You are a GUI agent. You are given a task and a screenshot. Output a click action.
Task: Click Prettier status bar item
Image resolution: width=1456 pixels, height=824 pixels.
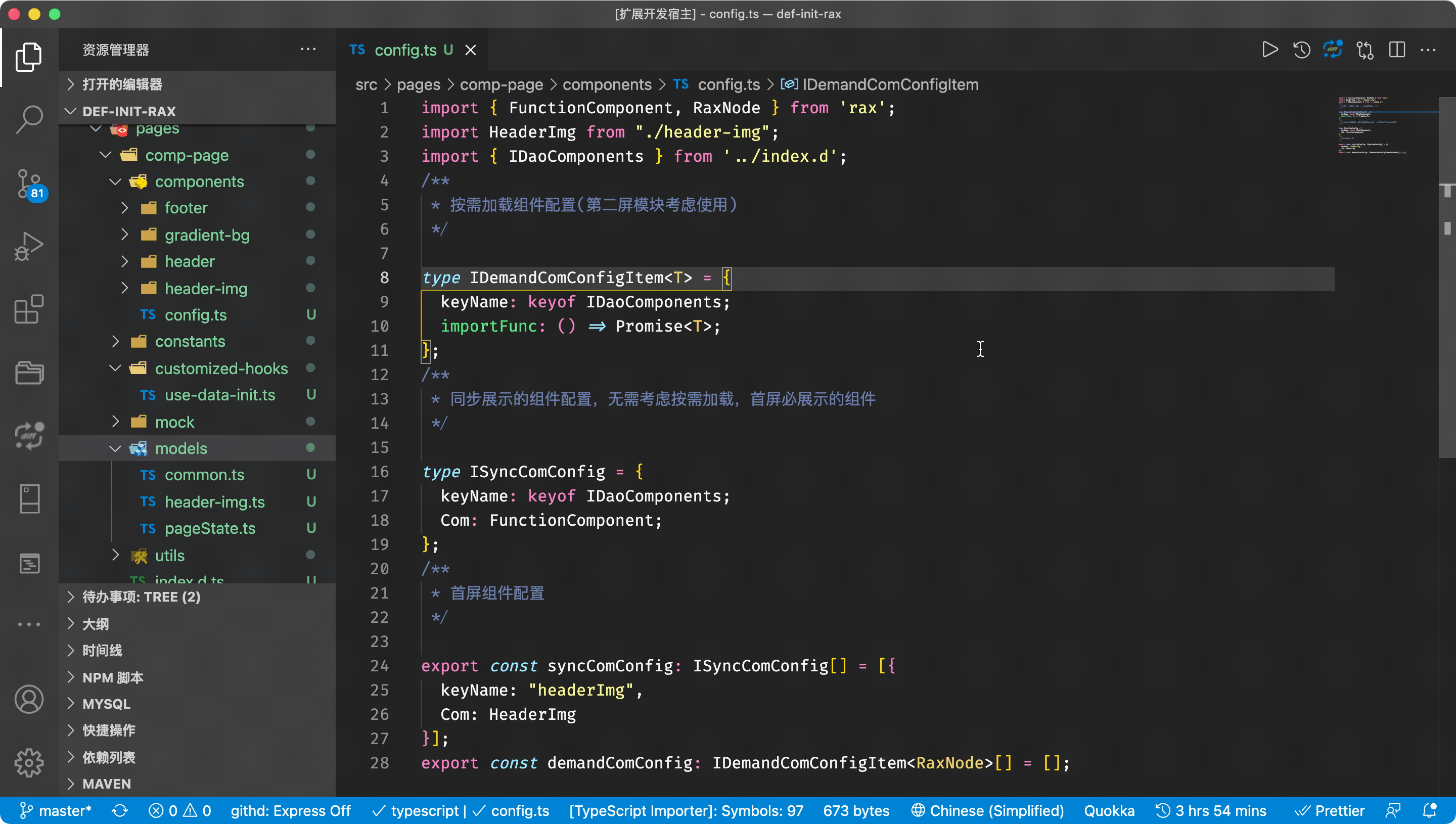pos(1329,810)
